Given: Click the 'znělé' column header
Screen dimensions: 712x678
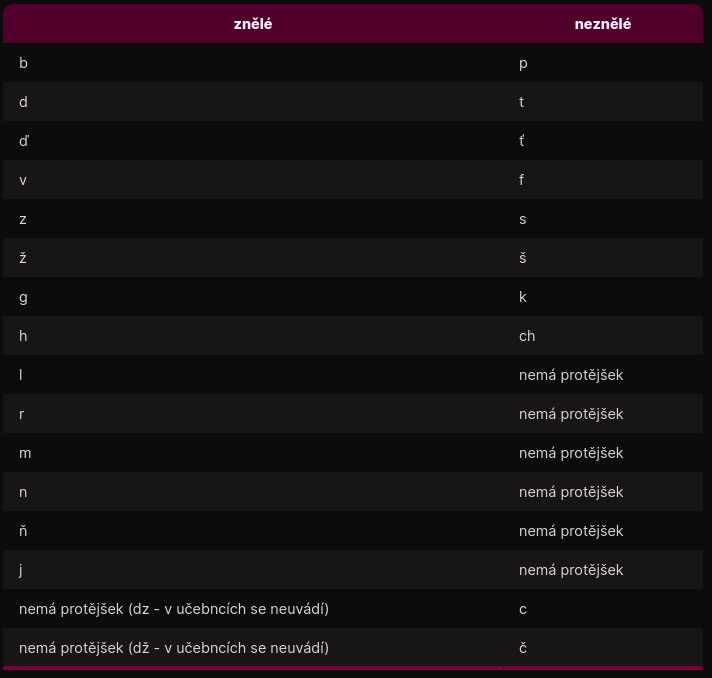Looking at the screenshot, I should [253, 24].
